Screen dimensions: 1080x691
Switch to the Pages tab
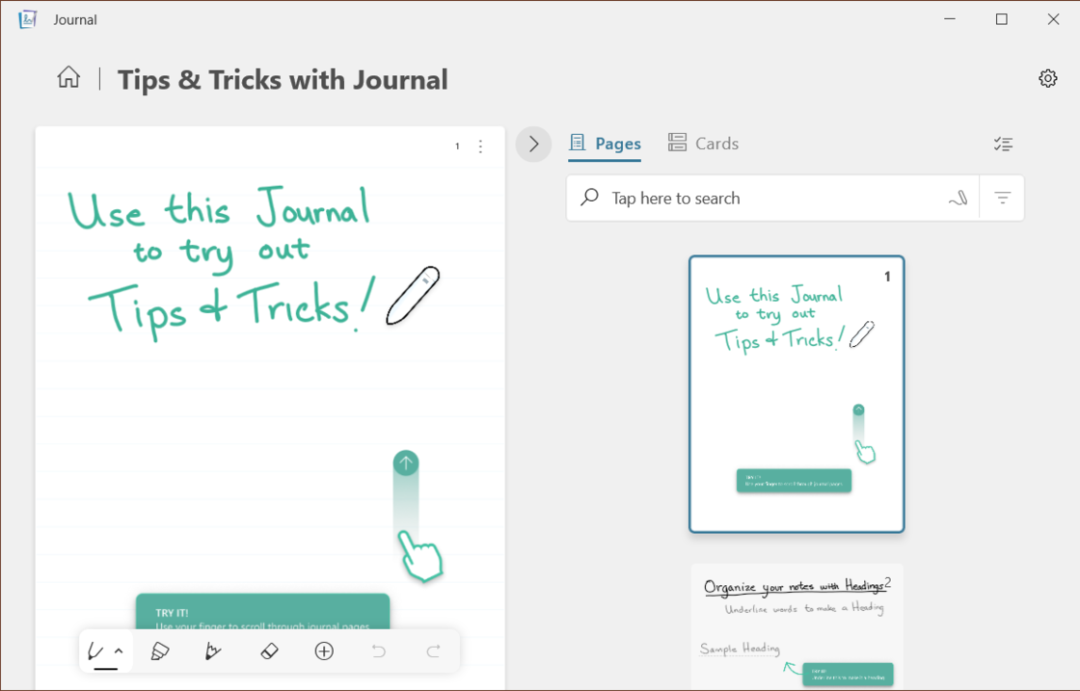[605, 143]
